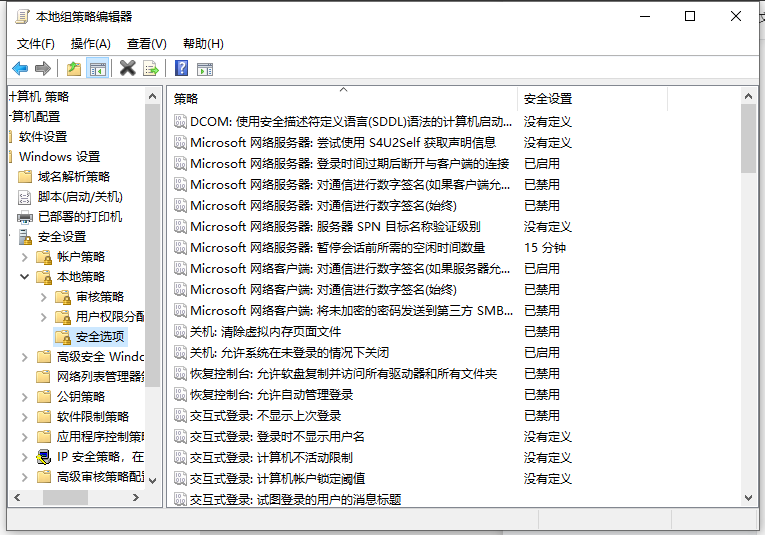The width and height of the screenshot is (765, 535).
Task: Collapse the 本地策略 tree node
Action: 25,277
